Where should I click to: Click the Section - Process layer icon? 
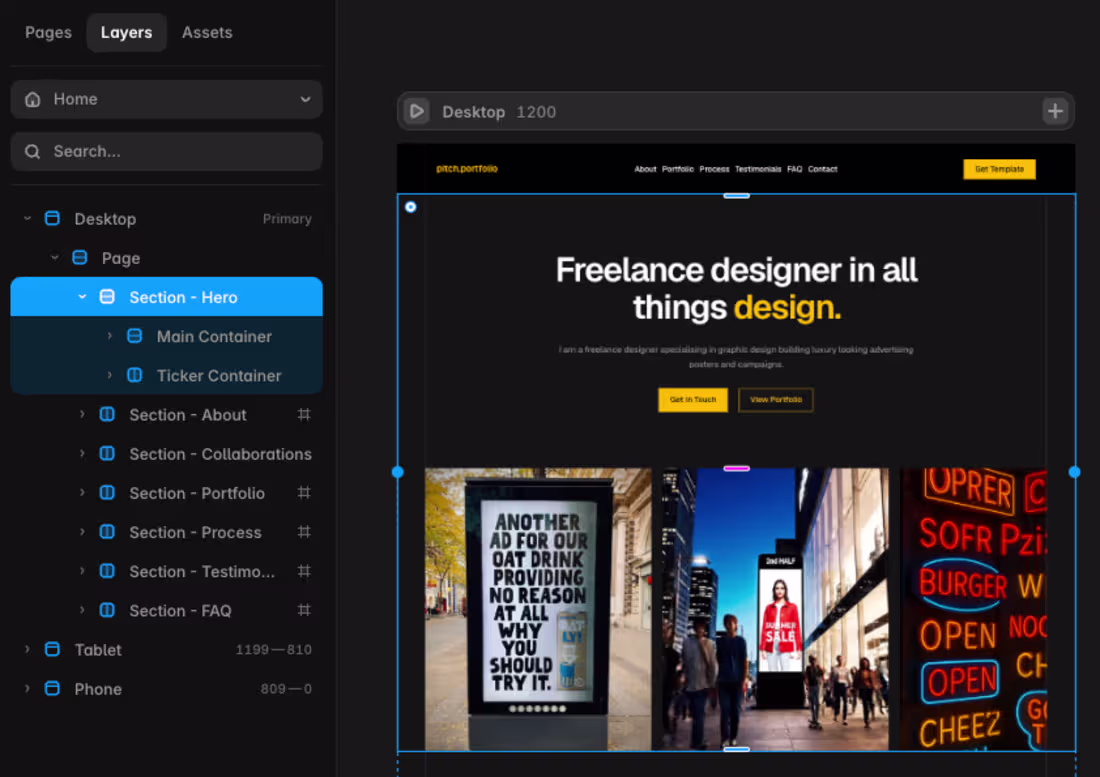pyautogui.click(x=107, y=532)
